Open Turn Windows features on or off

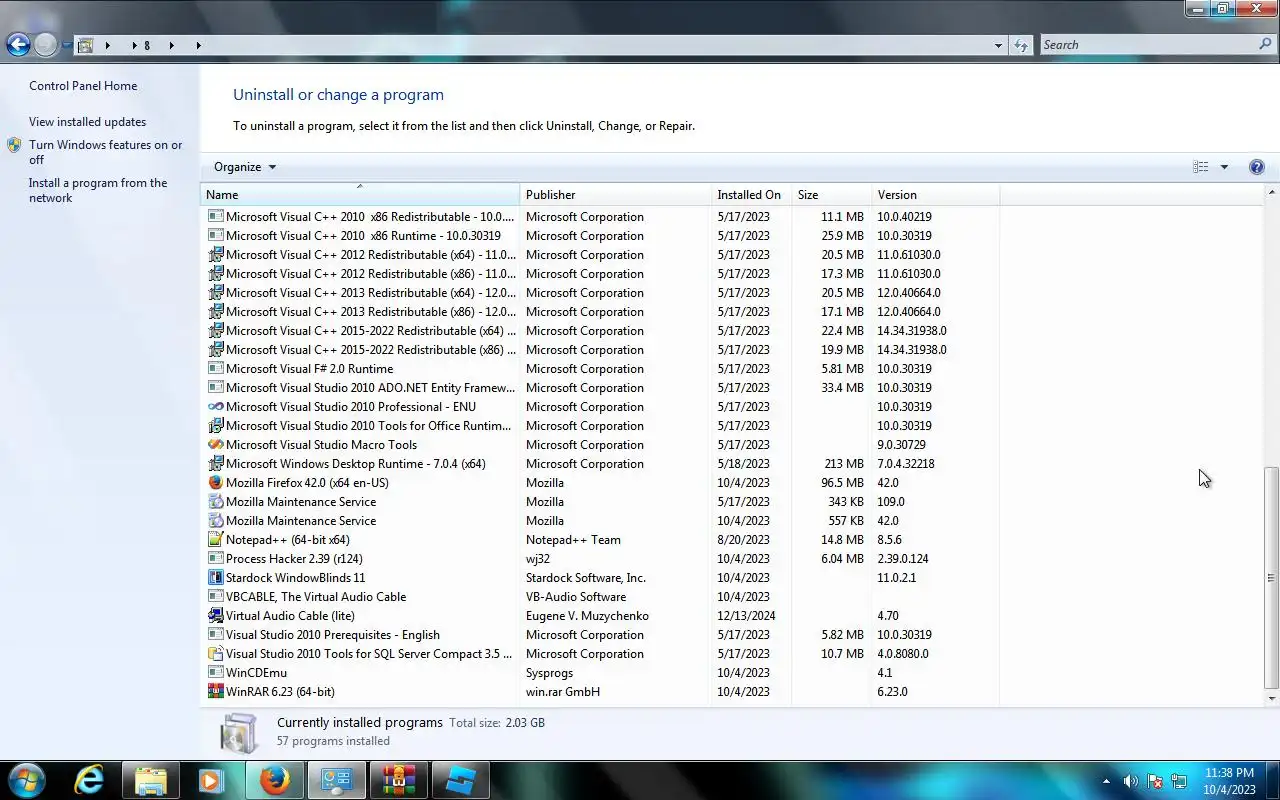105,152
